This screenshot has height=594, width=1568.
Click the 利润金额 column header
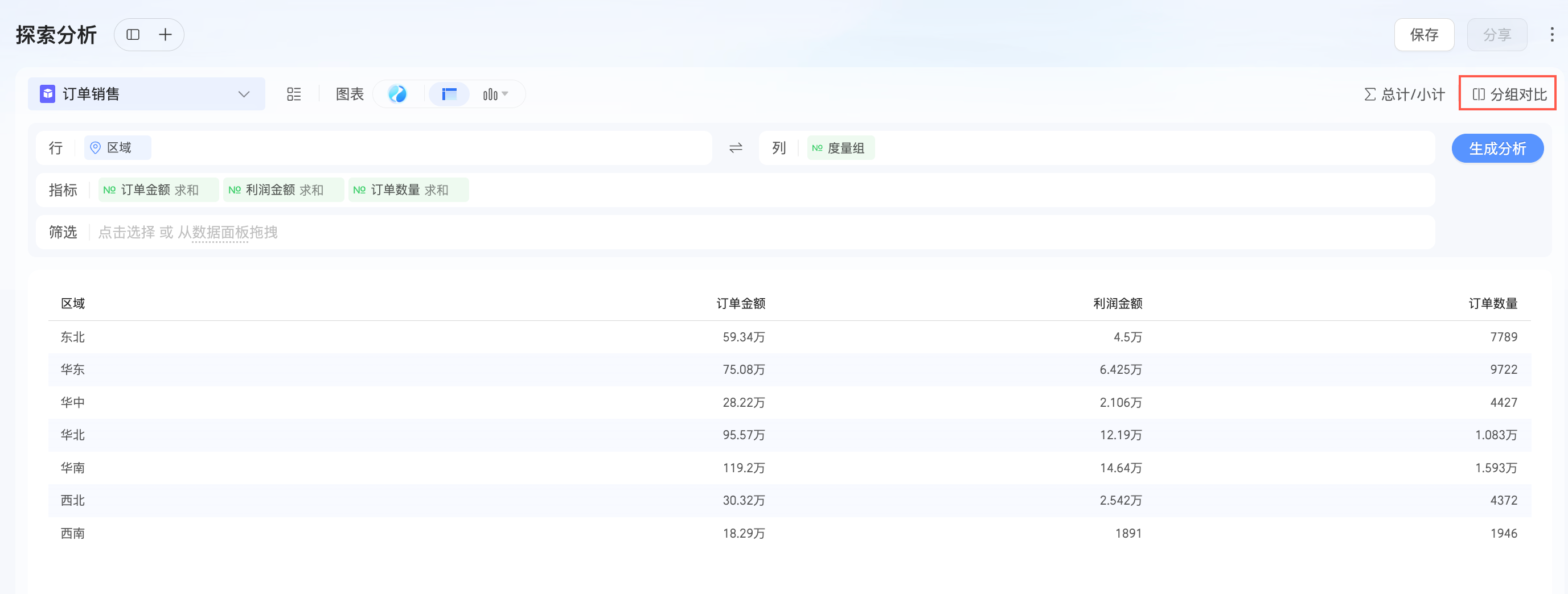[1118, 303]
